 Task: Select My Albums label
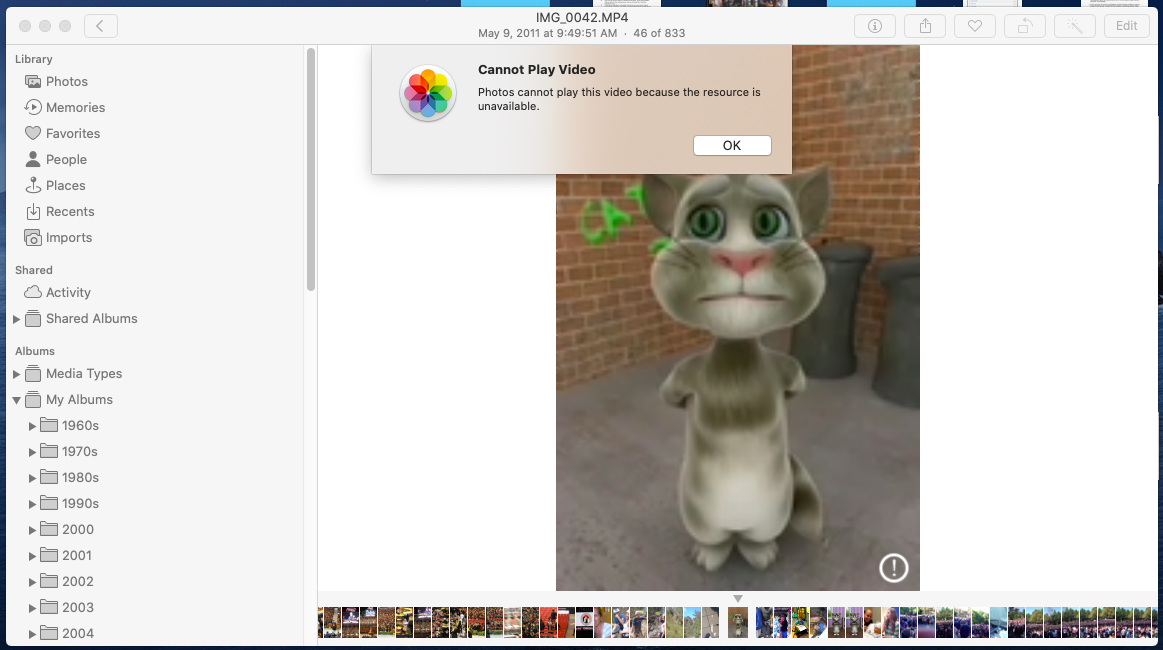[x=79, y=399]
